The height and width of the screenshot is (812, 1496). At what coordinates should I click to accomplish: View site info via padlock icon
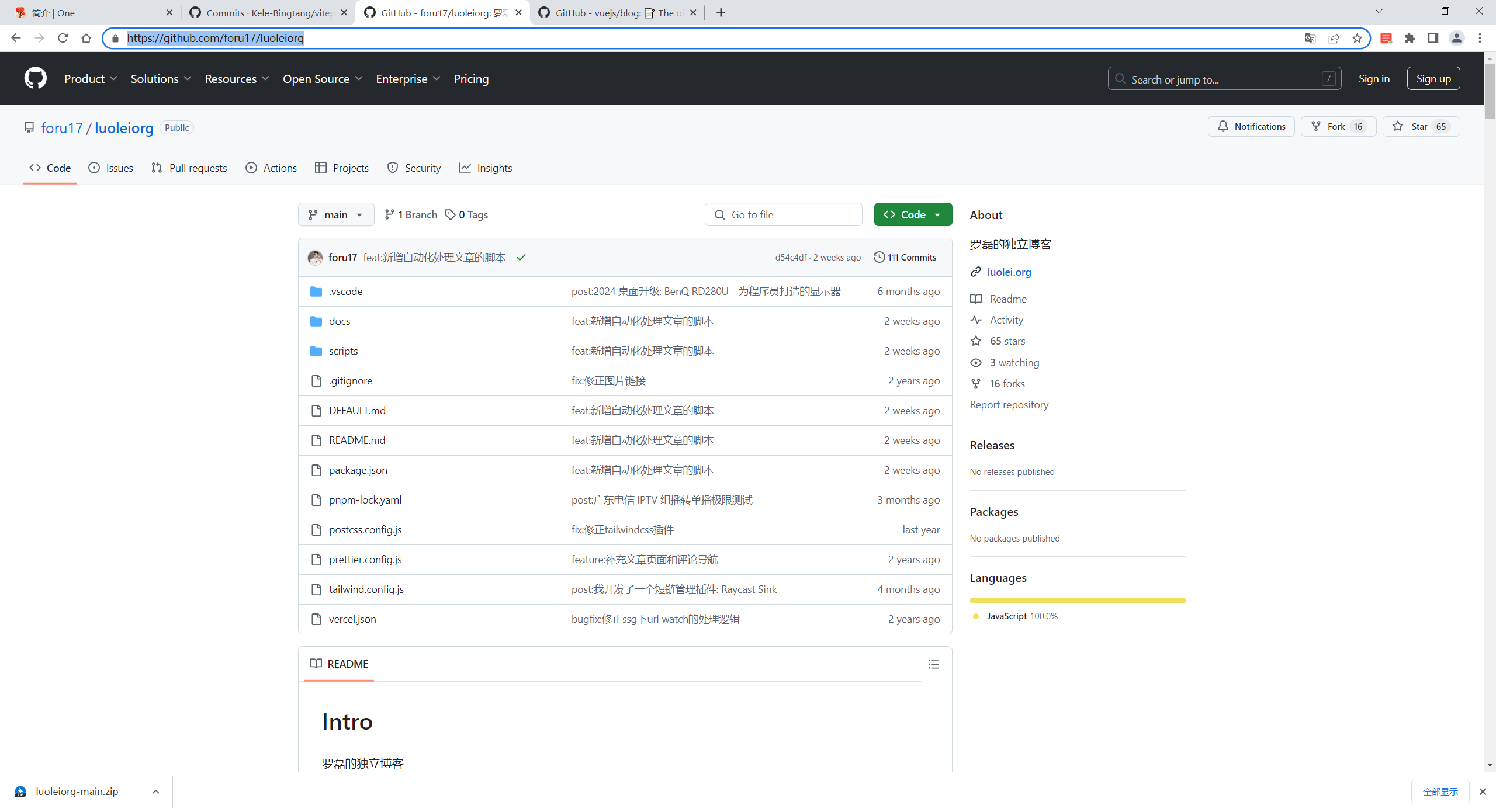pyautogui.click(x=116, y=38)
